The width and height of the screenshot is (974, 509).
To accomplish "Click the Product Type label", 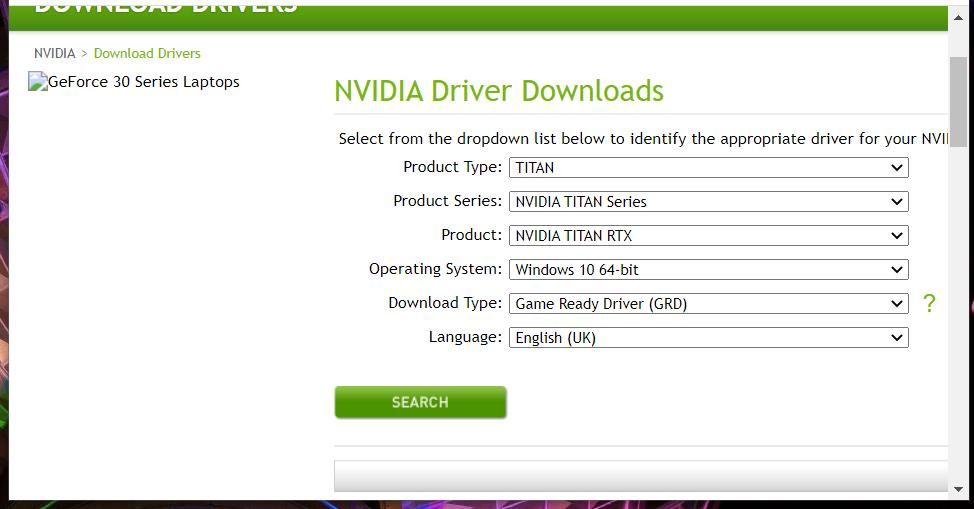I will pos(452,167).
